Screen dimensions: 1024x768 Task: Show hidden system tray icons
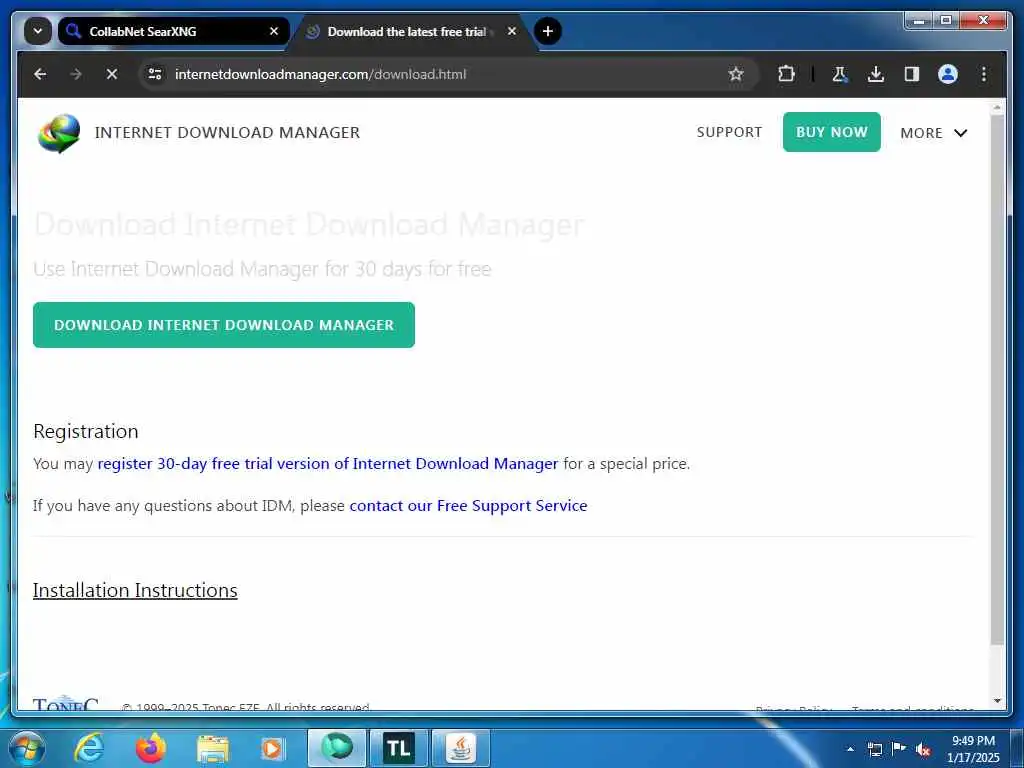pos(850,749)
